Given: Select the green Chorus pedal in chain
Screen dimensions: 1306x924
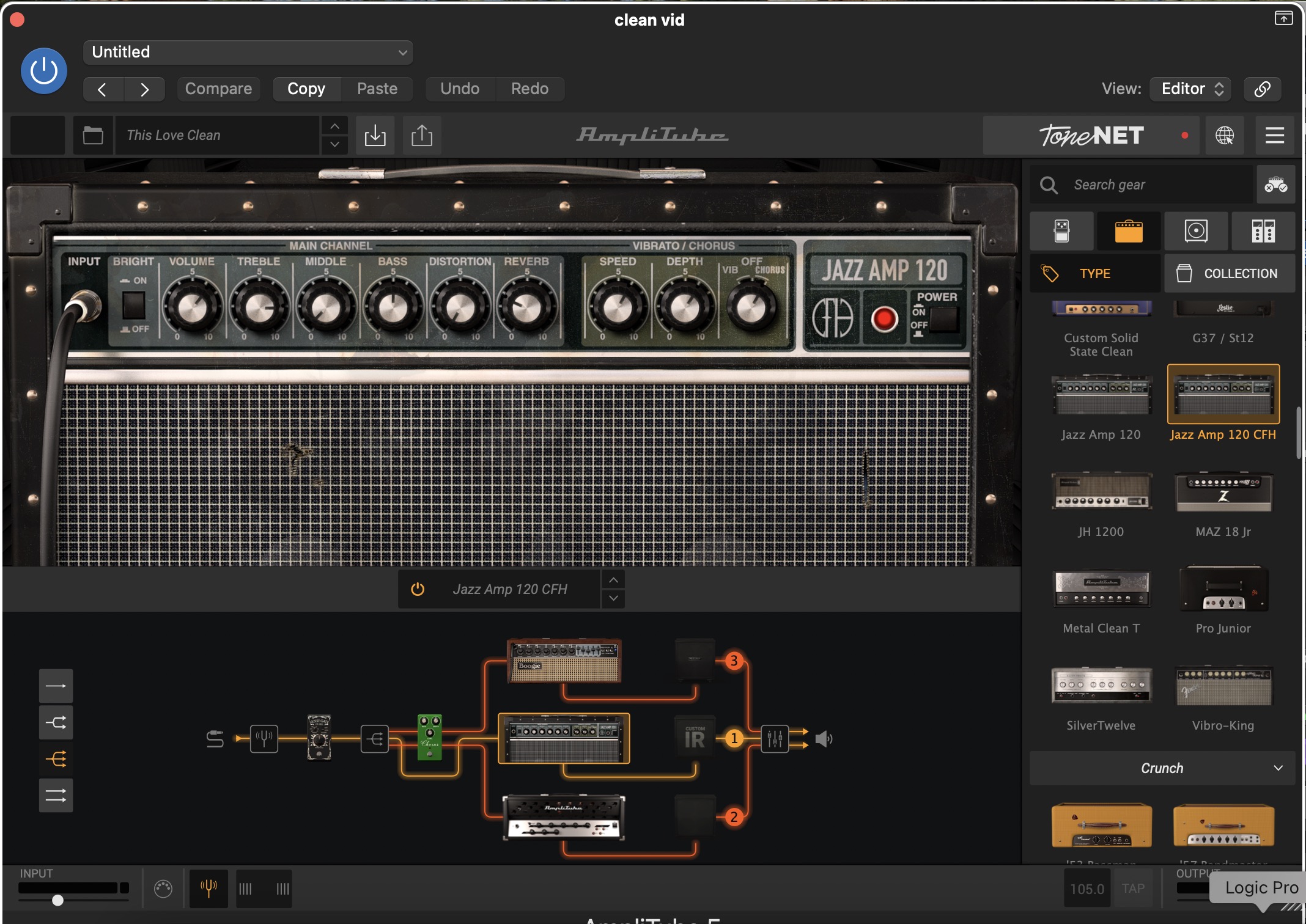Looking at the screenshot, I should point(430,737).
